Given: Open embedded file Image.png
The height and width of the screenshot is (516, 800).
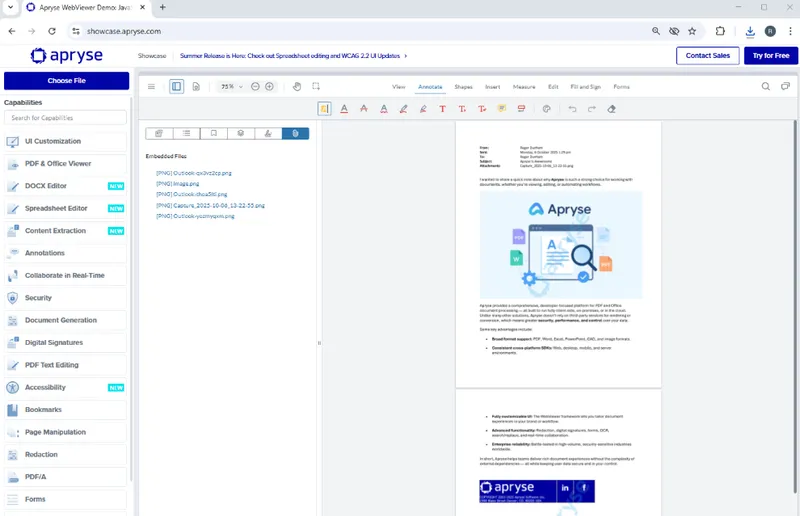Looking at the screenshot, I should point(178,184).
